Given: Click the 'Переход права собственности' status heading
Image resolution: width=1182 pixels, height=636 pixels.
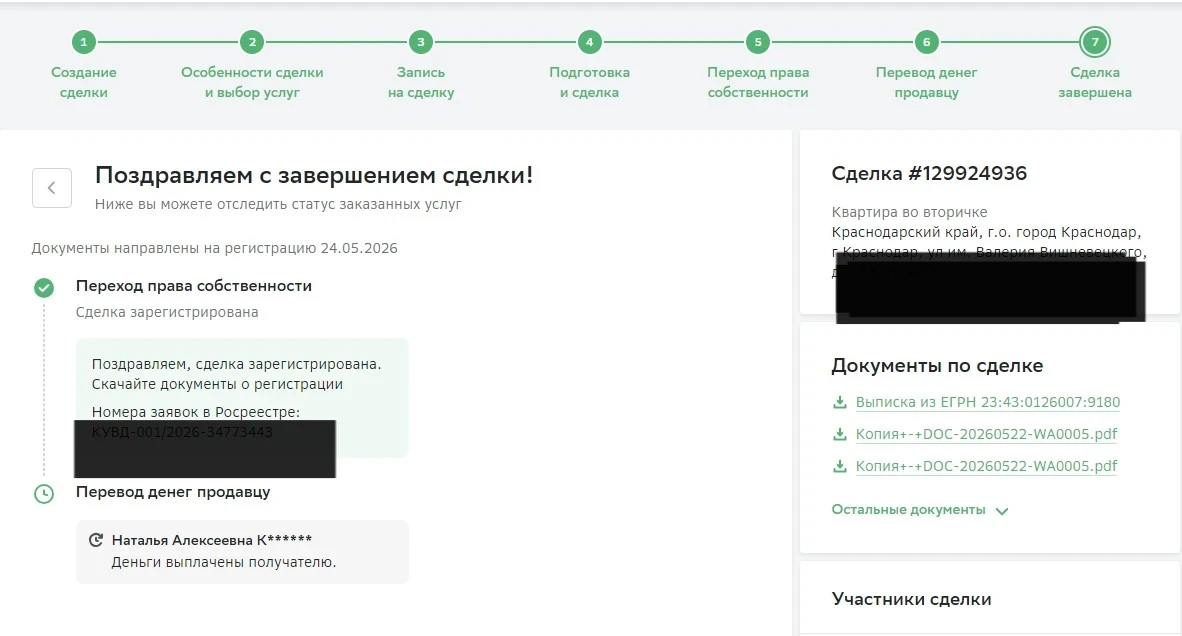Looking at the screenshot, I should point(194,286).
